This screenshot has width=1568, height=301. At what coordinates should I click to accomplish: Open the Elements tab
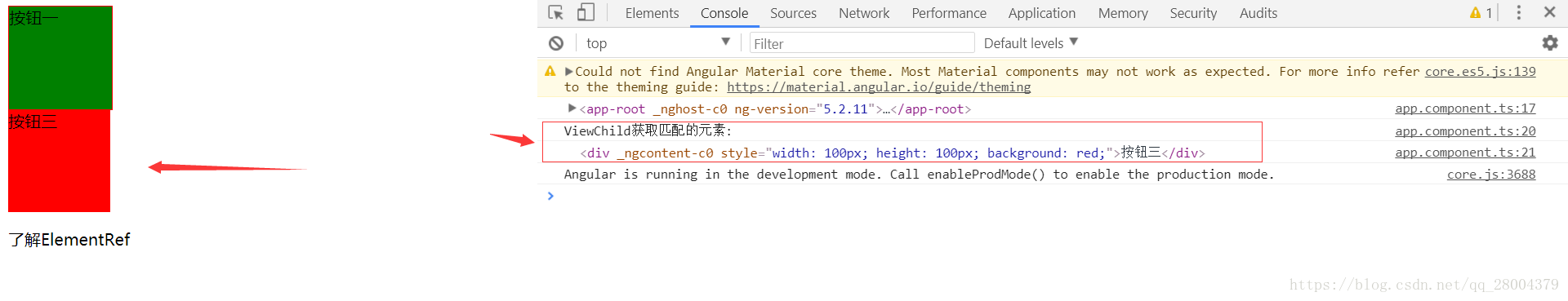[652, 13]
